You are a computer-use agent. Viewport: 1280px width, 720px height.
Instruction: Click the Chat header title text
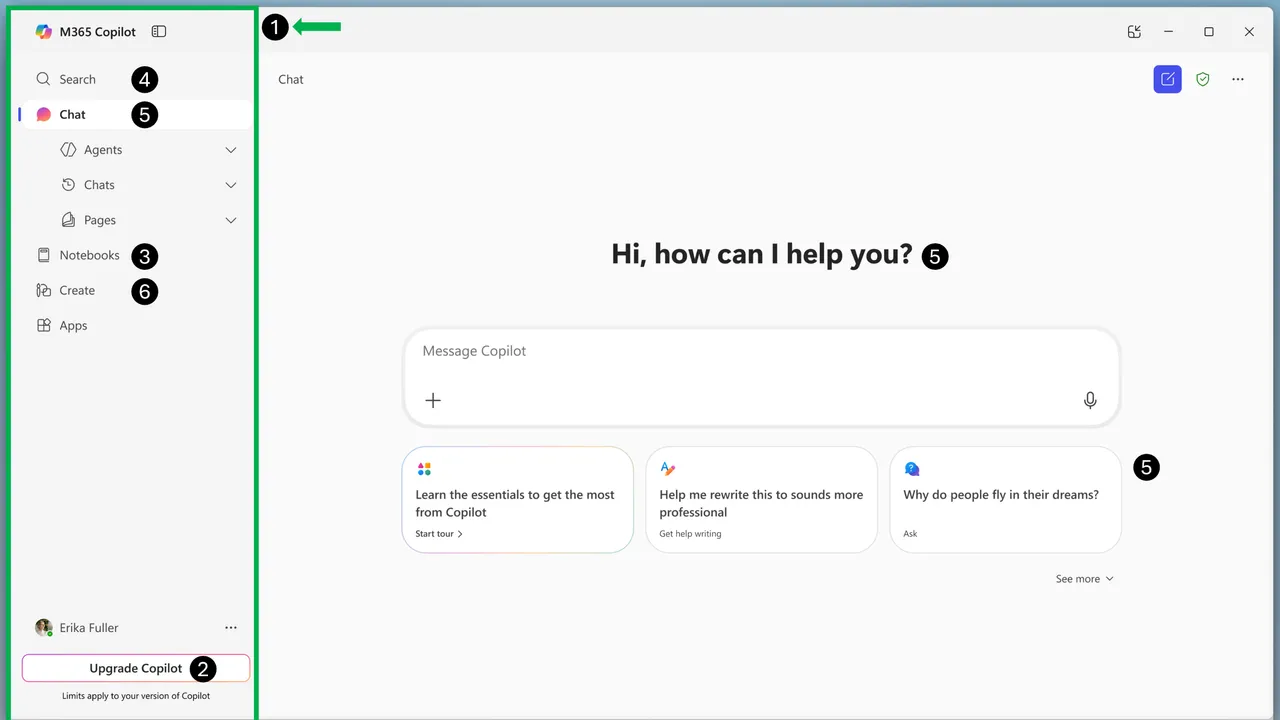(x=291, y=79)
